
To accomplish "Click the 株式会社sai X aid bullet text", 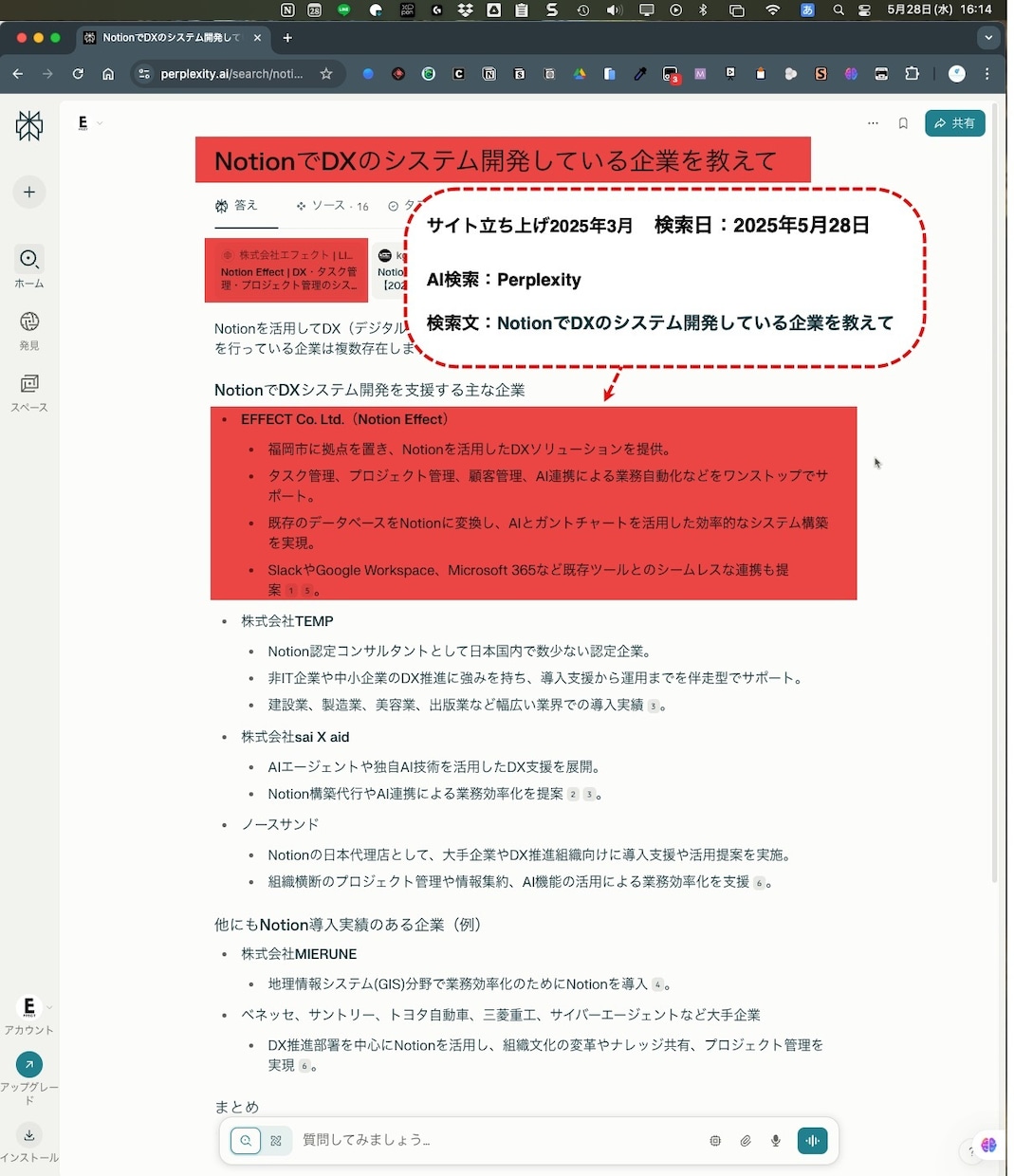I will pos(295,737).
